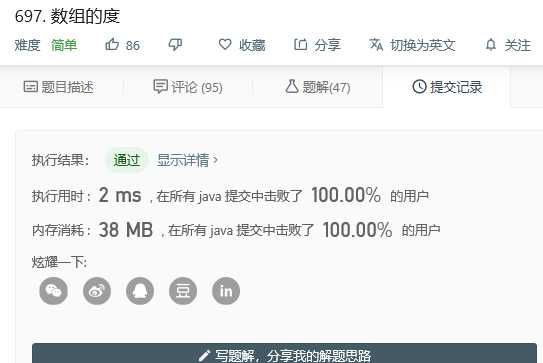The image size is (543, 363).
Task: Click the 显示详情 link
Action: pyautogui.click(x=183, y=160)
